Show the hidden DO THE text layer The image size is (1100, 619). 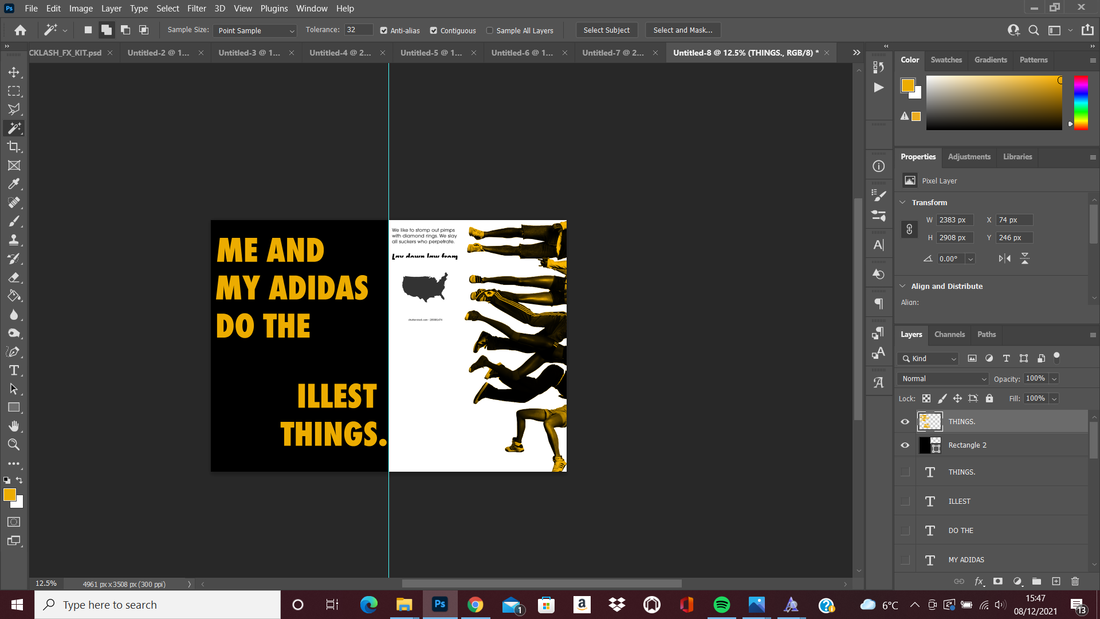click(x=905, y=531)
